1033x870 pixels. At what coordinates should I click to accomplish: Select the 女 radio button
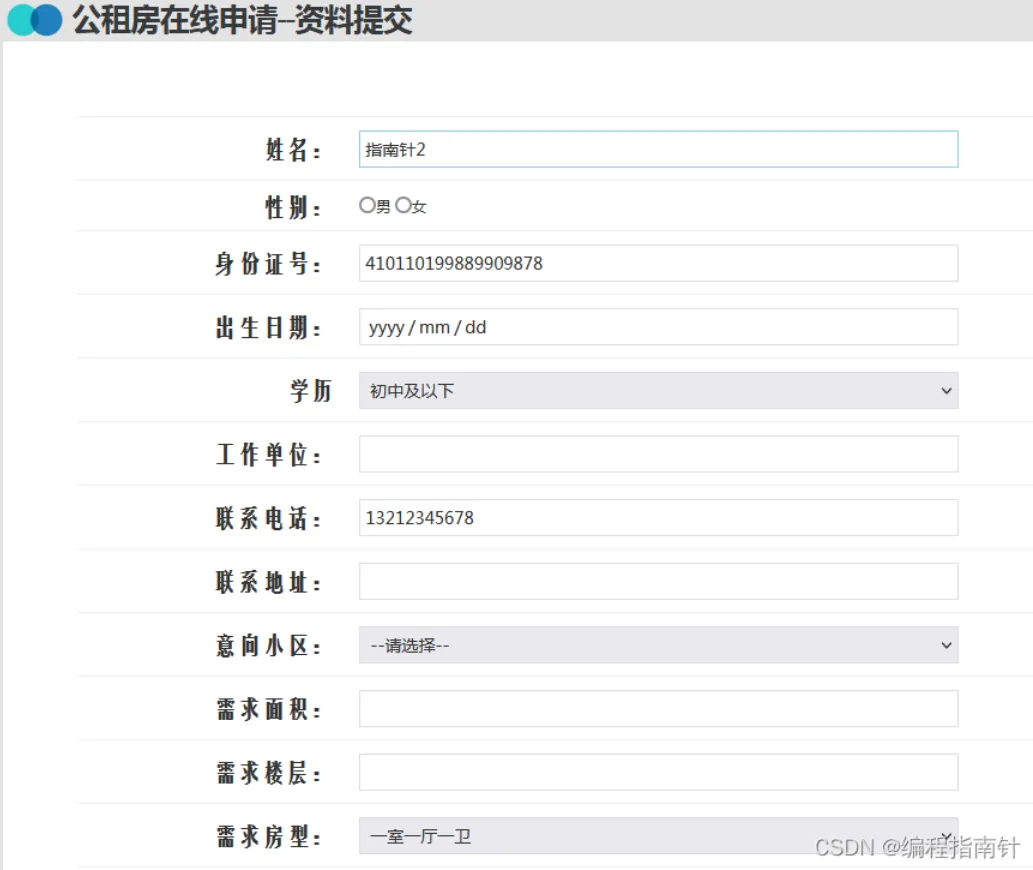(403, 205)
